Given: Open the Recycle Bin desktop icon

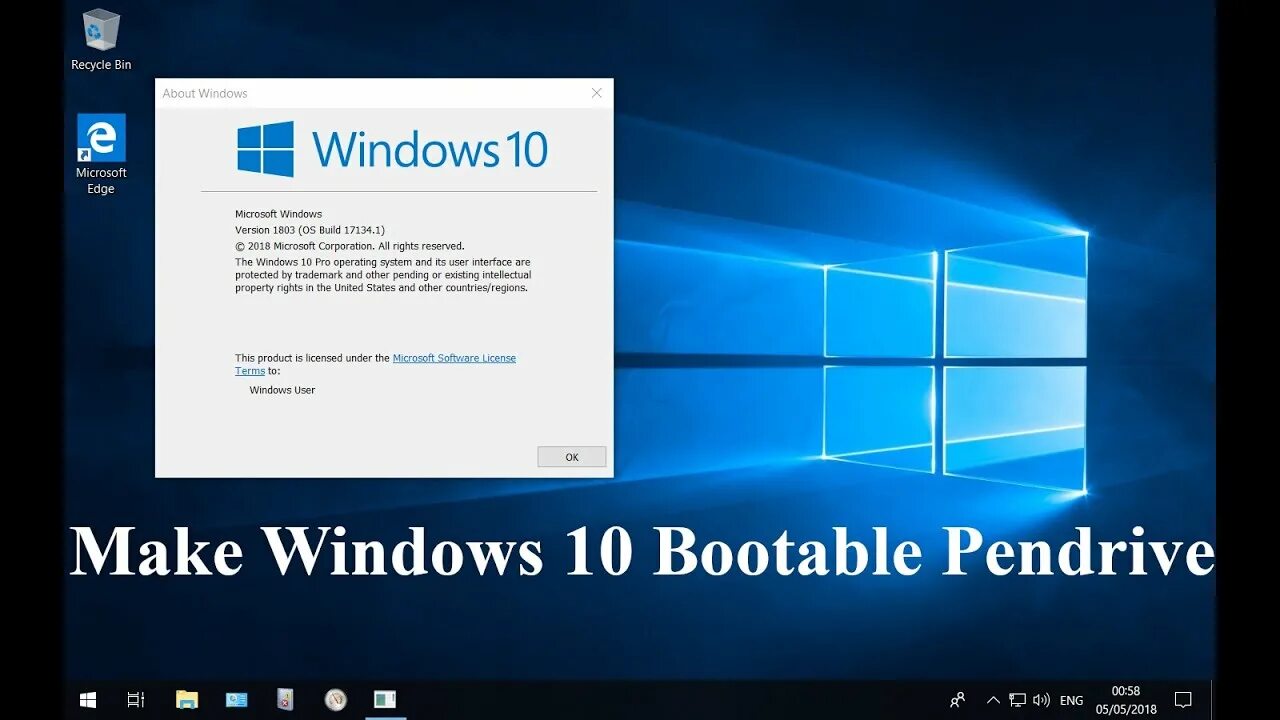Looking at the screenshot, I should 100,40.
